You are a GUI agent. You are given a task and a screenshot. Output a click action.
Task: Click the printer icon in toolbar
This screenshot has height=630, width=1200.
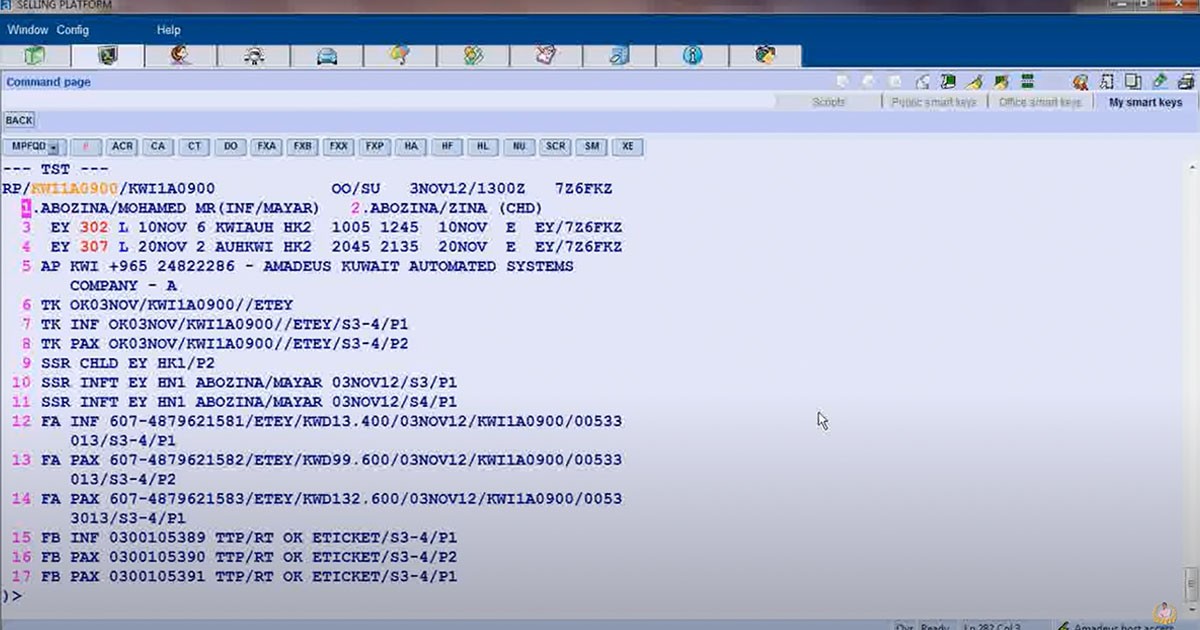click(x=1186, y=82)
